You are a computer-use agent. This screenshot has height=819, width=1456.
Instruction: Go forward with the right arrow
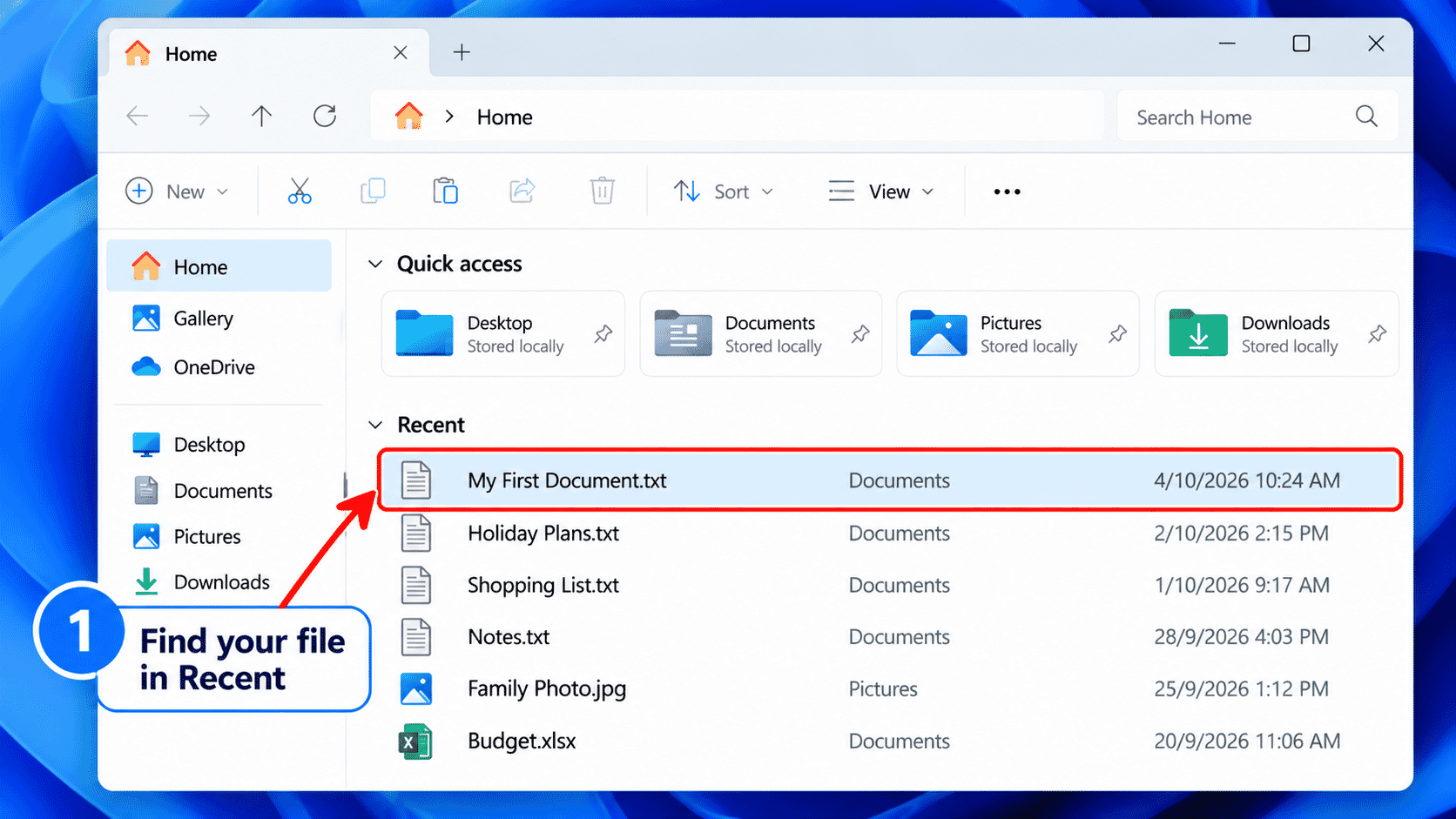199,116
